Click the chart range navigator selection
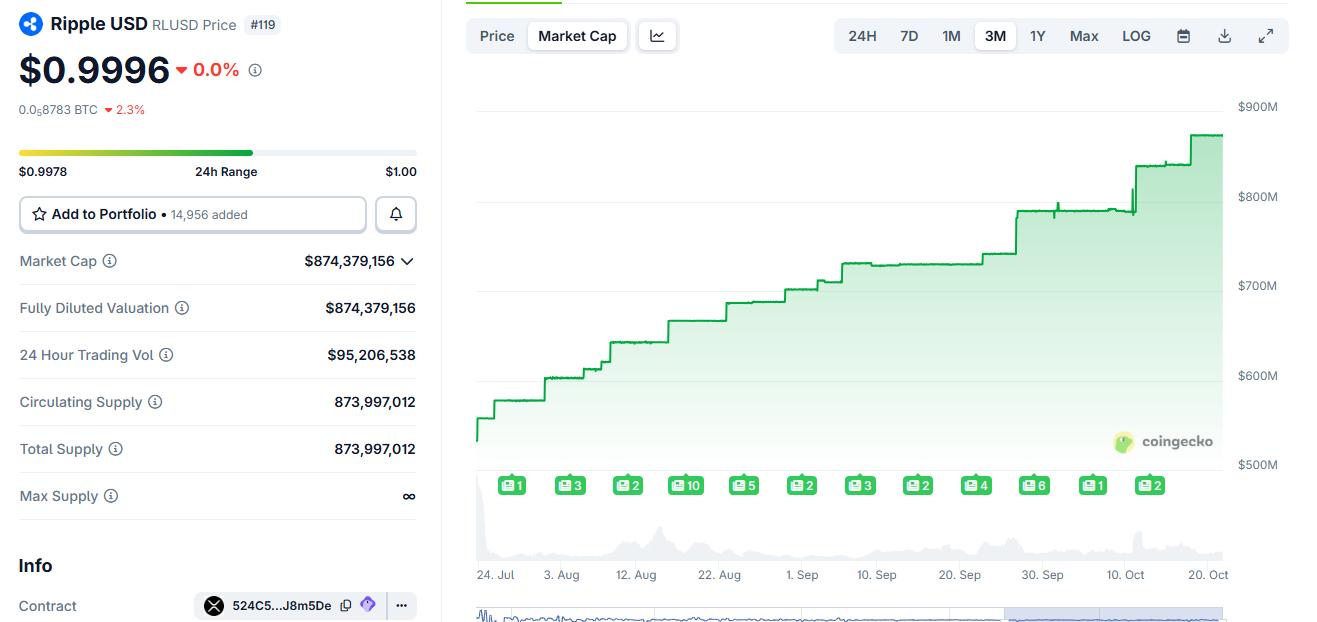 (x=1112, y=614)
